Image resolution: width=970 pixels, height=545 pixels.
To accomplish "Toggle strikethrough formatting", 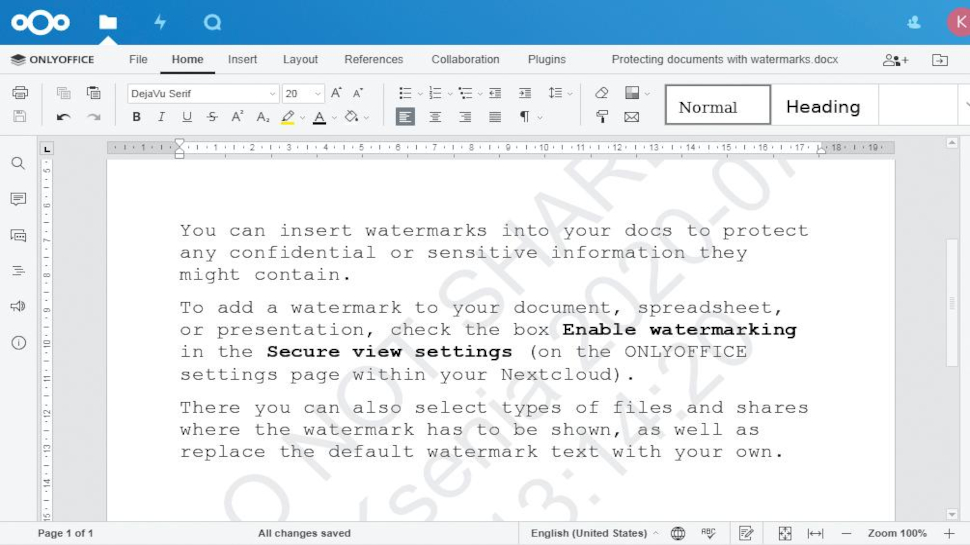I will pyautogui.click(x=212, y=117).
